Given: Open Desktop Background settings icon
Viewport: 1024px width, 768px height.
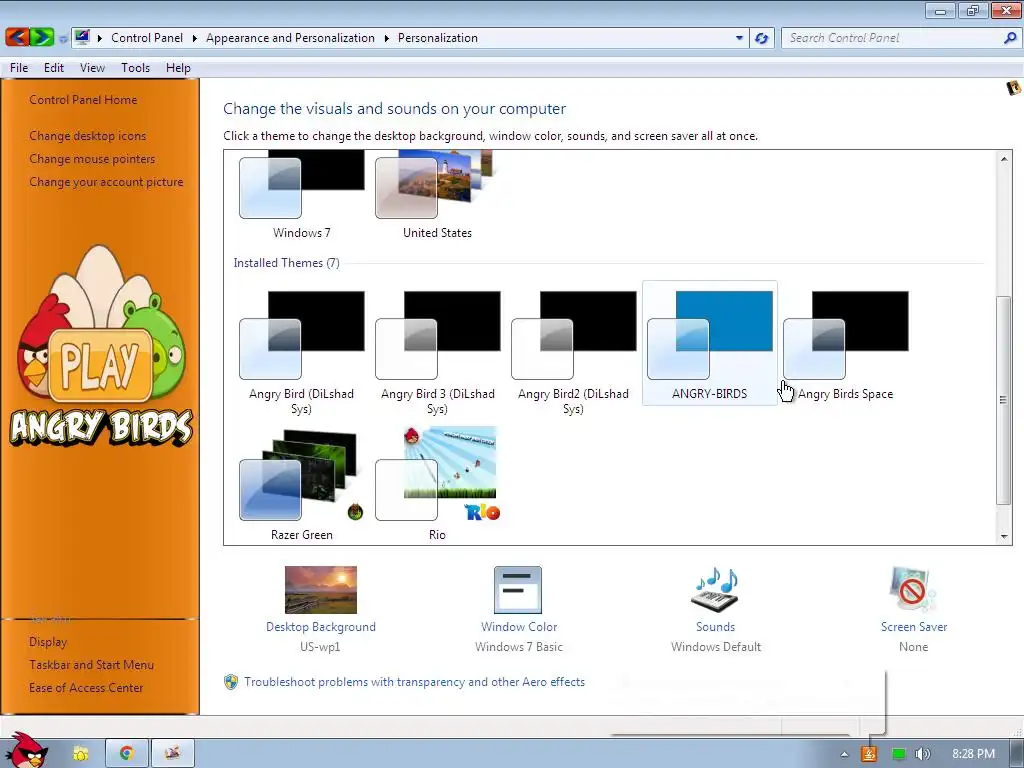Looking at the screenshot, I should tap(321, 590).
